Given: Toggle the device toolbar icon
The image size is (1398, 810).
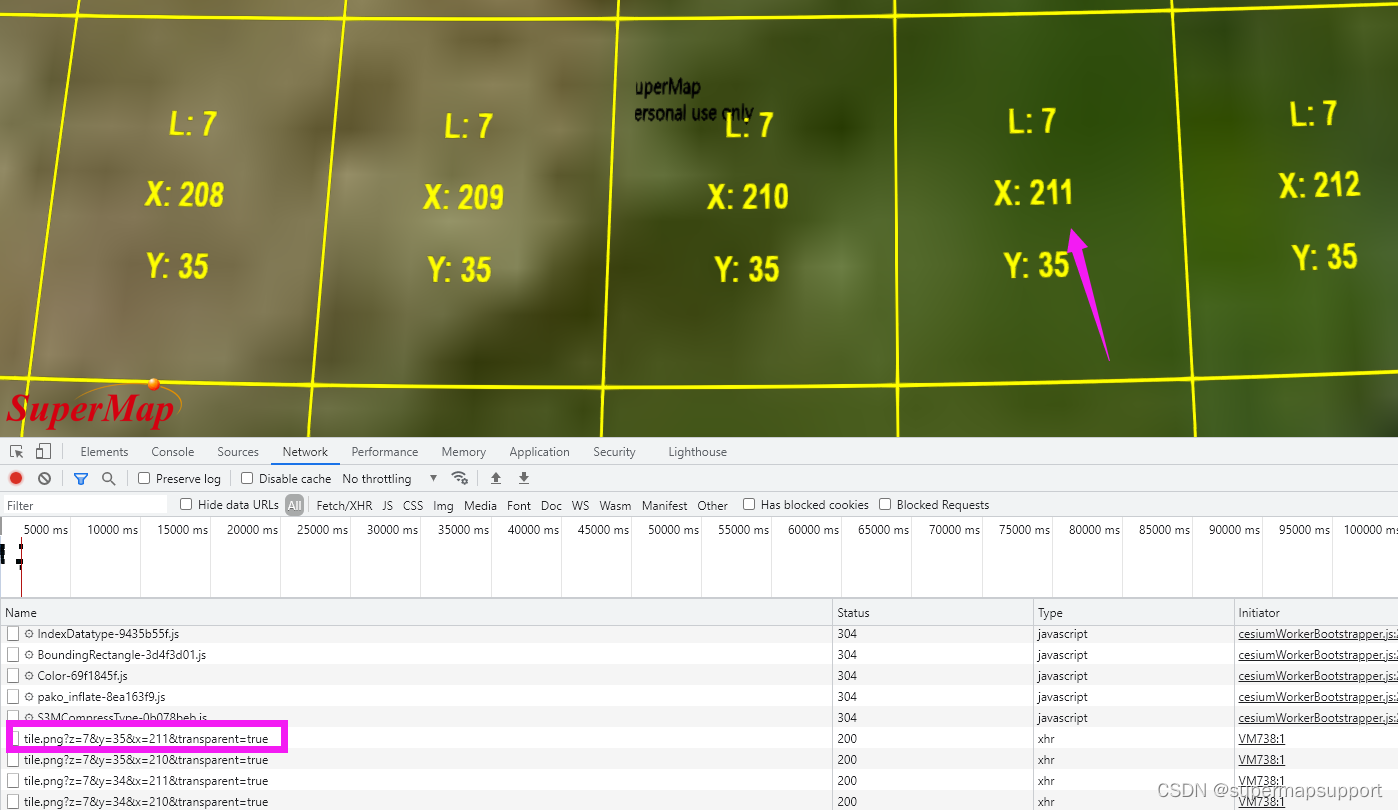Looking at the screenshot, I should [41, 451].
